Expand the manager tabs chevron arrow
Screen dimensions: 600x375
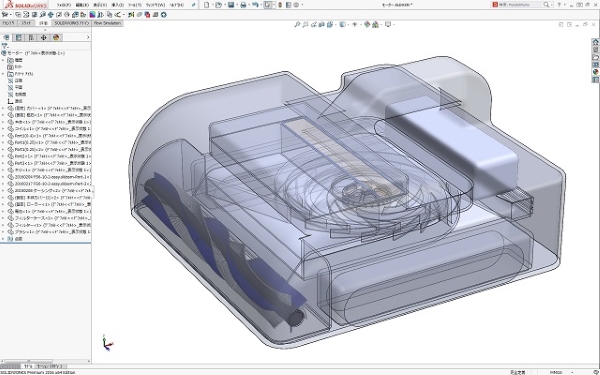coord(88,38)
